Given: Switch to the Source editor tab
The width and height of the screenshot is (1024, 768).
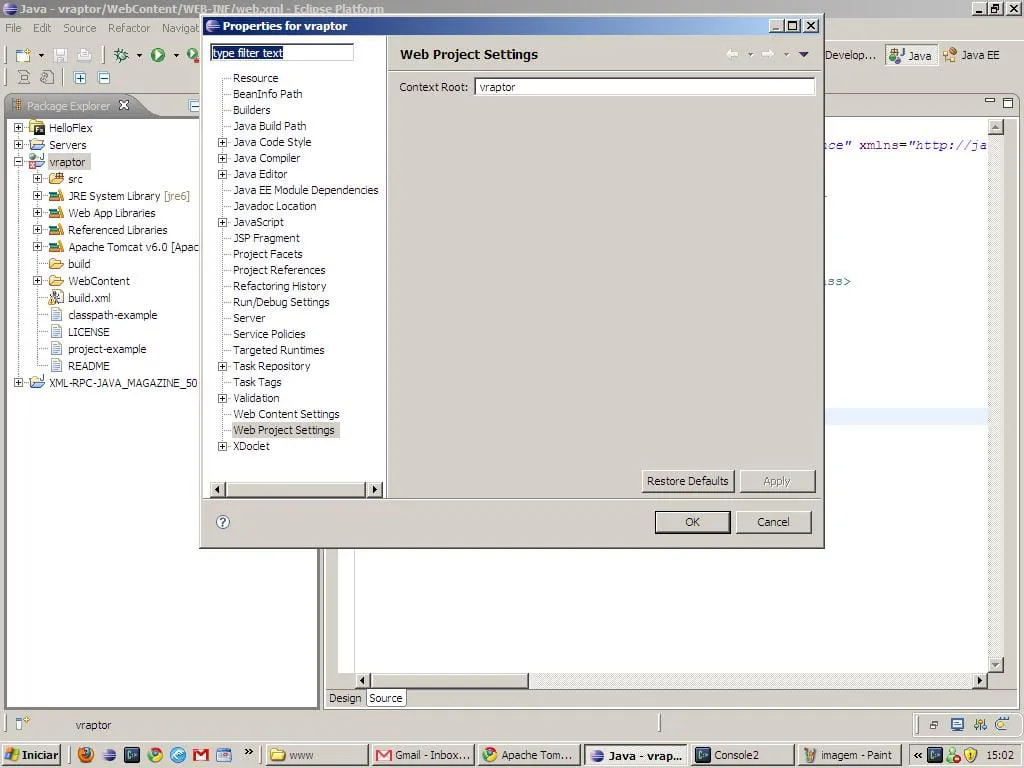Looking at the screenshot, I should pyautogui.click(x=385, y=698).
